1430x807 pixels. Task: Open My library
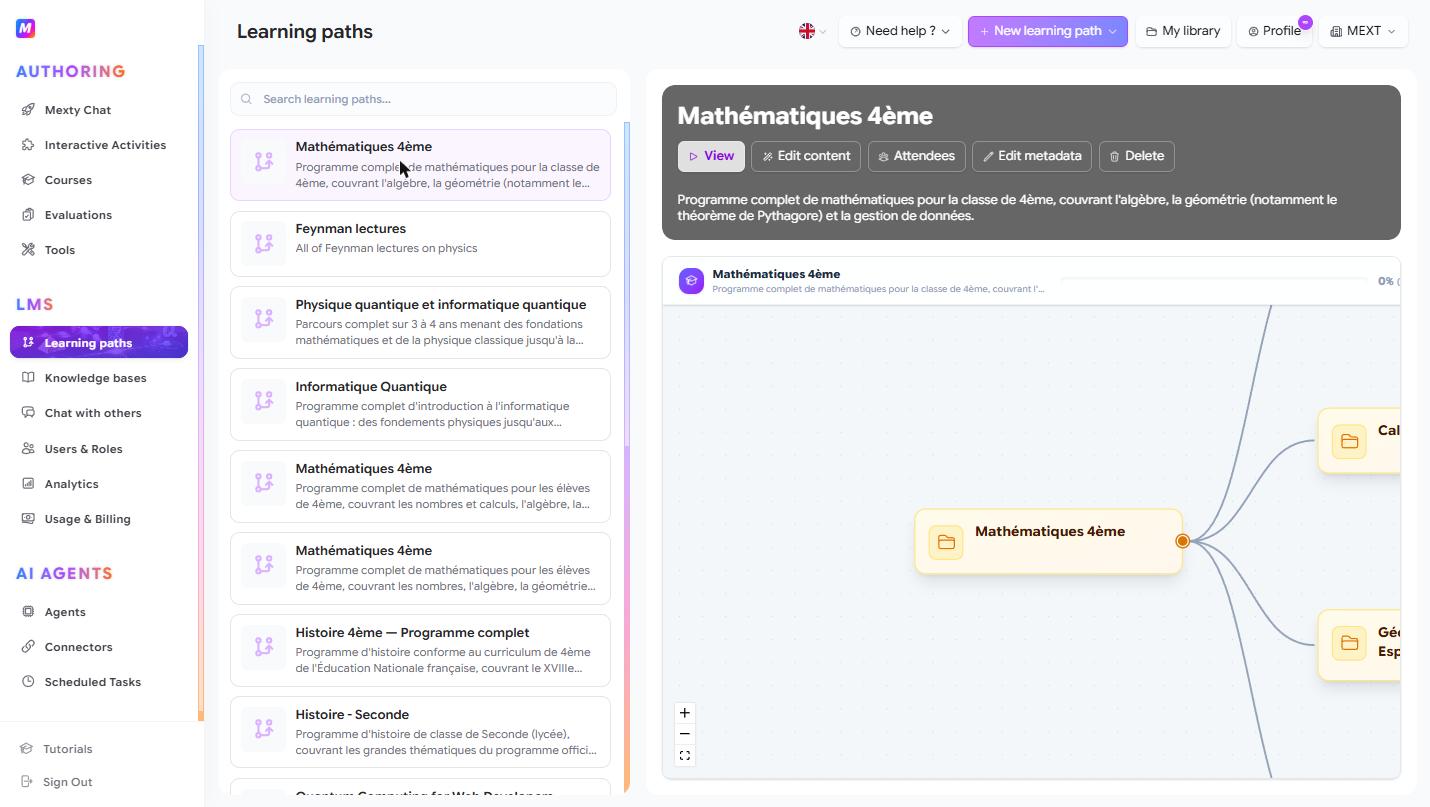pos(1183,31)
